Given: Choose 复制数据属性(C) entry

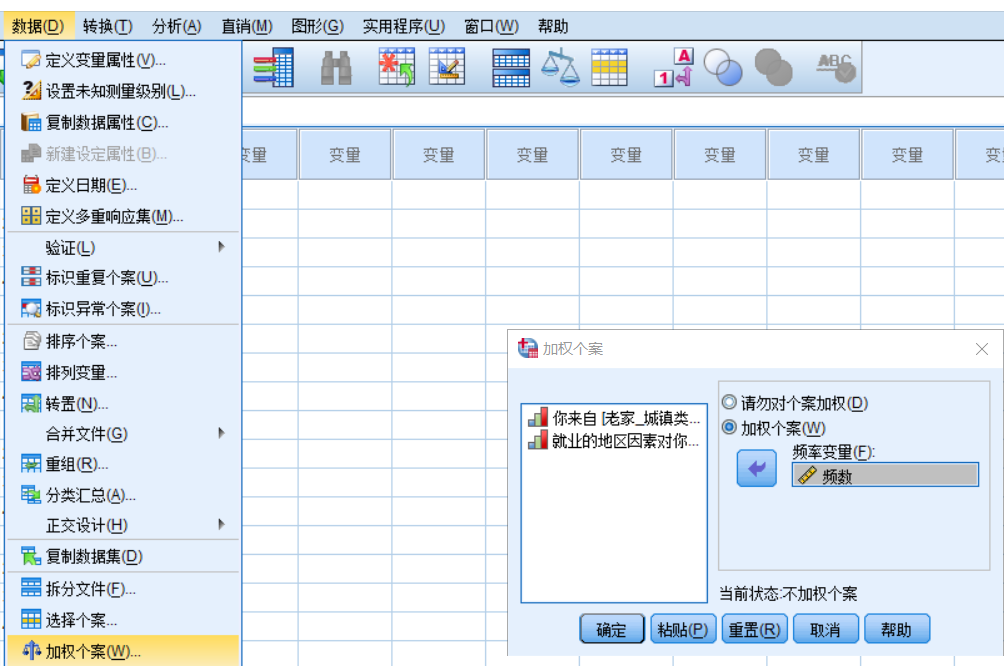Looking at the screenshot, I should (x=123, y=122).
